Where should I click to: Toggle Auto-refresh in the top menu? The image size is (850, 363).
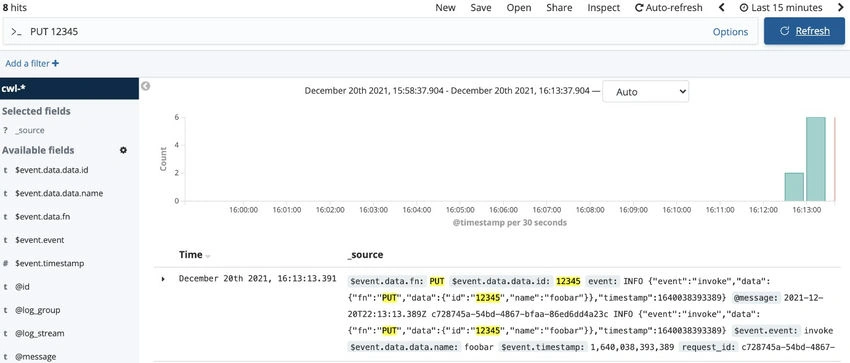(x=668, y=8)
